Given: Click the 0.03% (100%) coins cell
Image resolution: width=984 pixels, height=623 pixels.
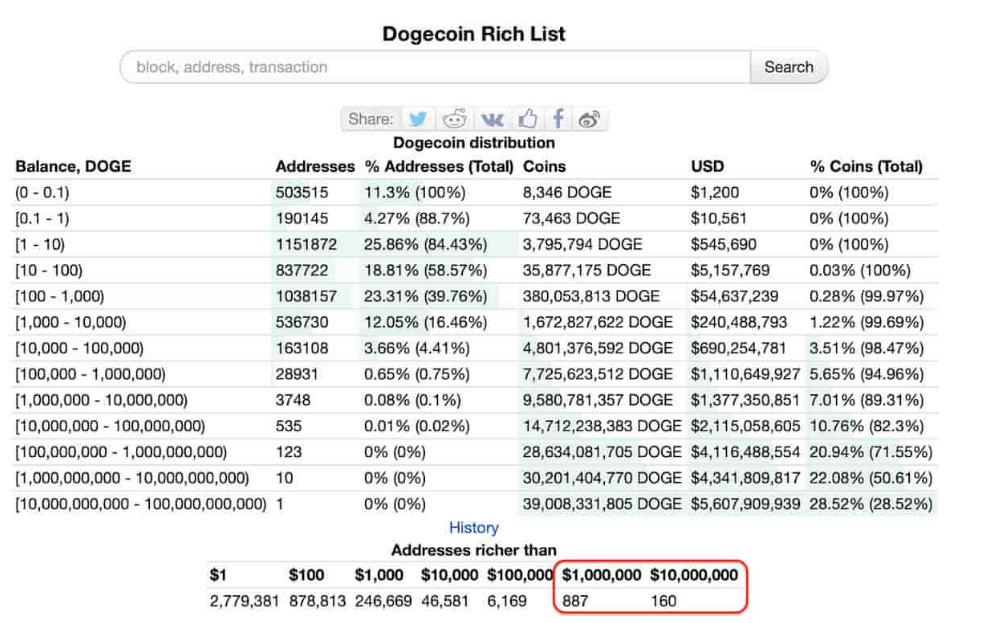Looking at the screenshot, I should tap(860, 270).
